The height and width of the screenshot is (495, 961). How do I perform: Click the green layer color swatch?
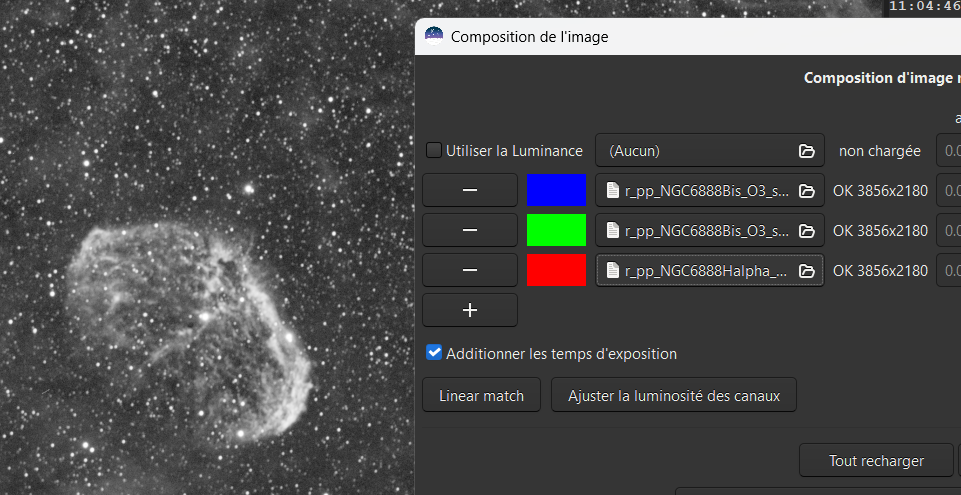(556, 230)
